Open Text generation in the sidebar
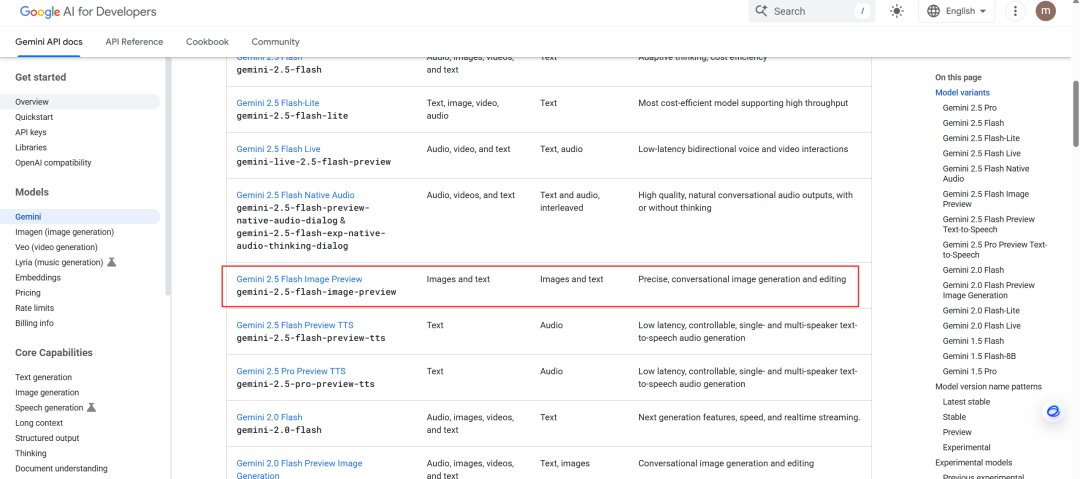The image size is (1080, 479). [x=43, y=378]
